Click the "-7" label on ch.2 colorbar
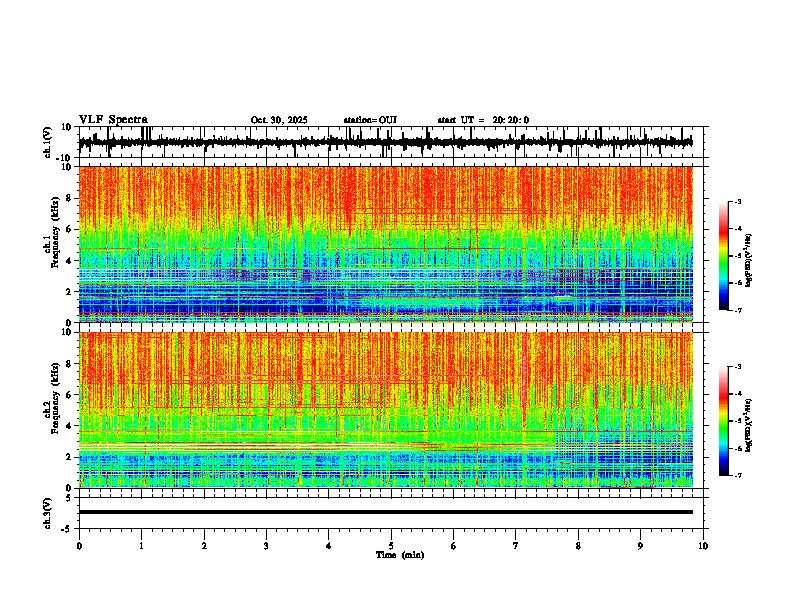The width and height of the screenshot is (792, 612). point(738,475)
